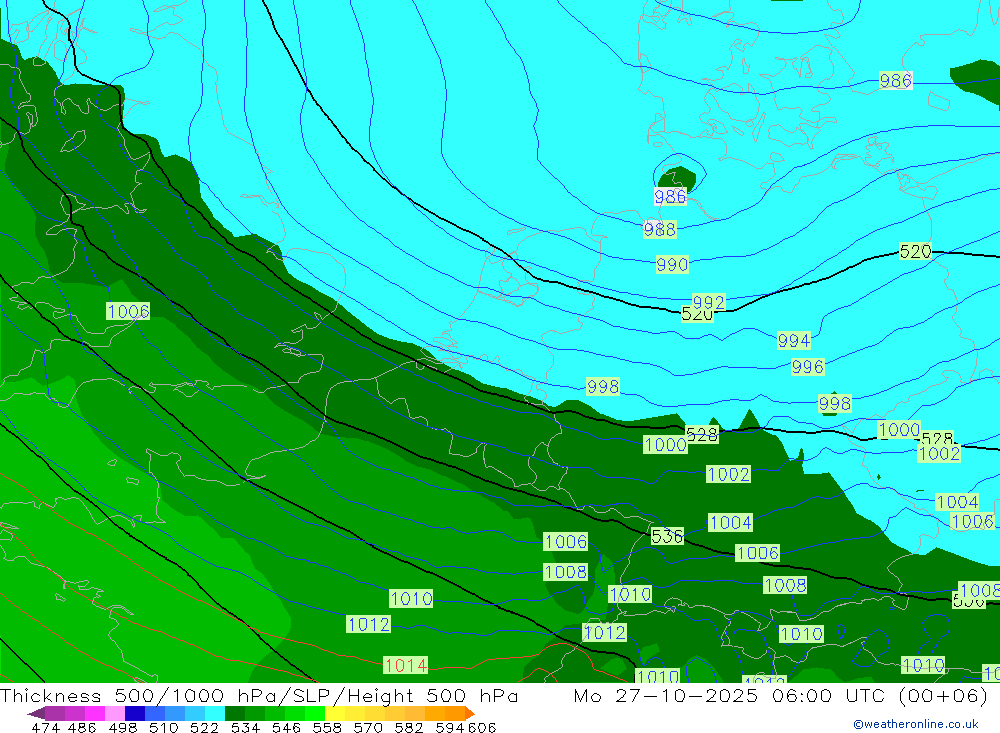This screenshot has width=1000, height=733.
Task: Click the legend value 522
Action: click(x=205, y=727)
